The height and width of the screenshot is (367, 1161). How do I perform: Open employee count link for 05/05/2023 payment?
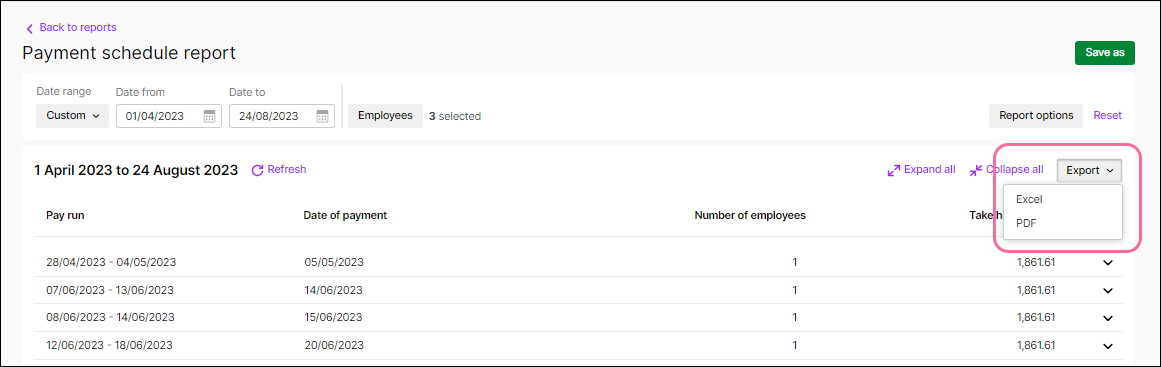coord(795,262)
